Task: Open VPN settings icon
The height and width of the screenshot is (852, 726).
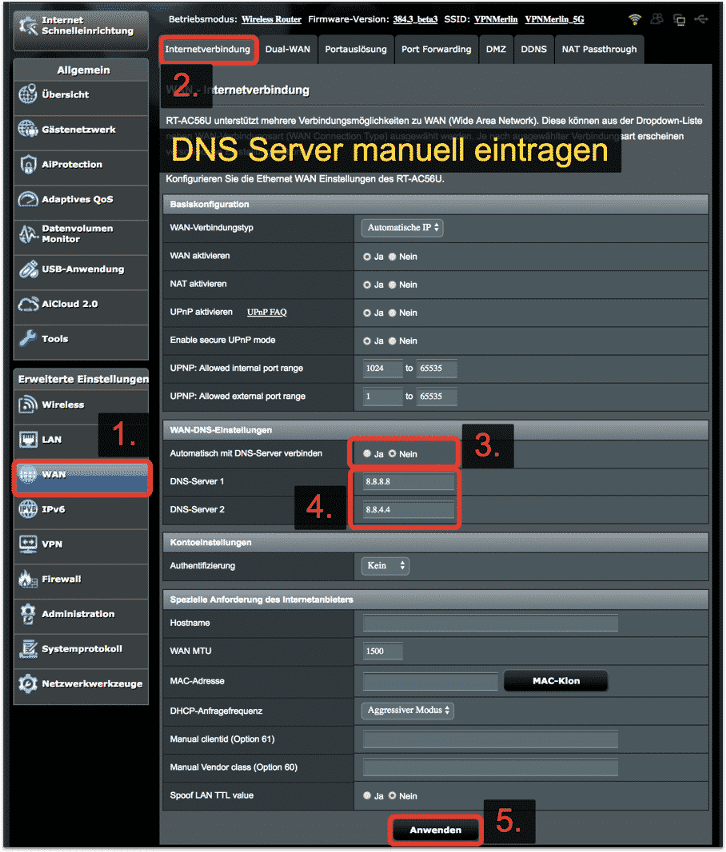Action: pyautogui.click(x=28, y=544)
